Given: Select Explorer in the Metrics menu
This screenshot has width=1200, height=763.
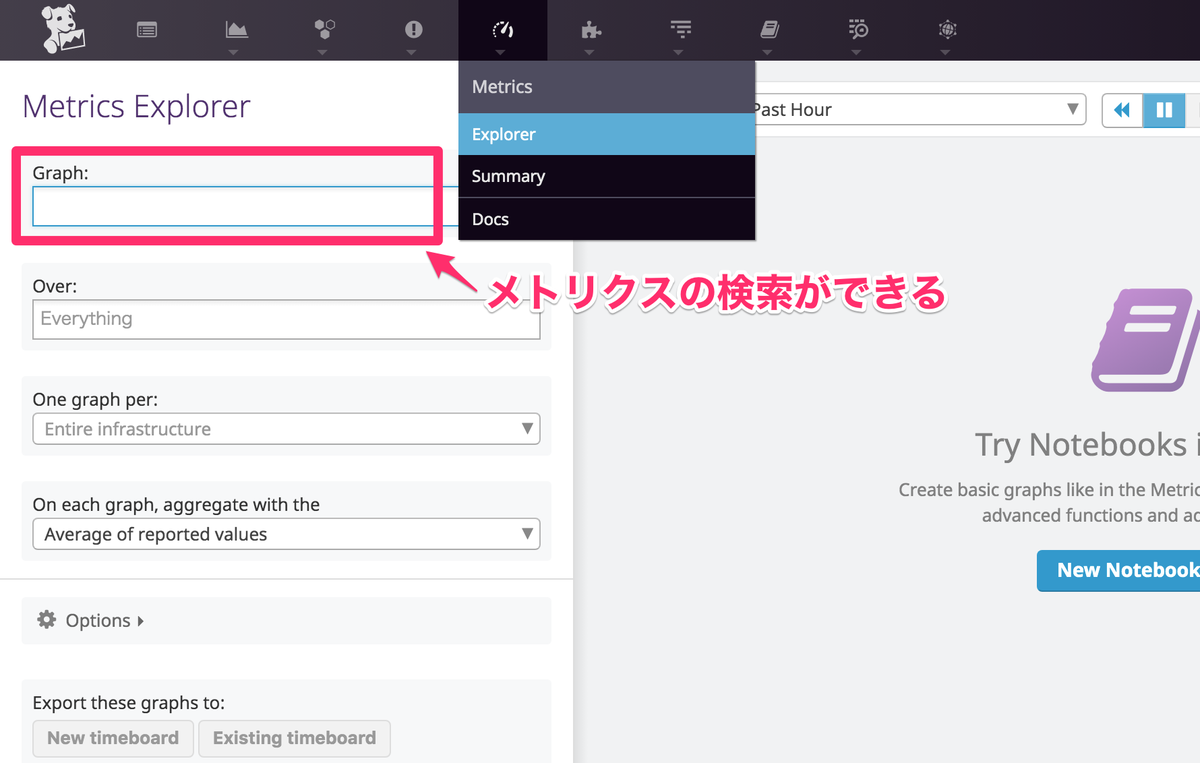Looking at the screenshot, I should [x=607, y=134].
